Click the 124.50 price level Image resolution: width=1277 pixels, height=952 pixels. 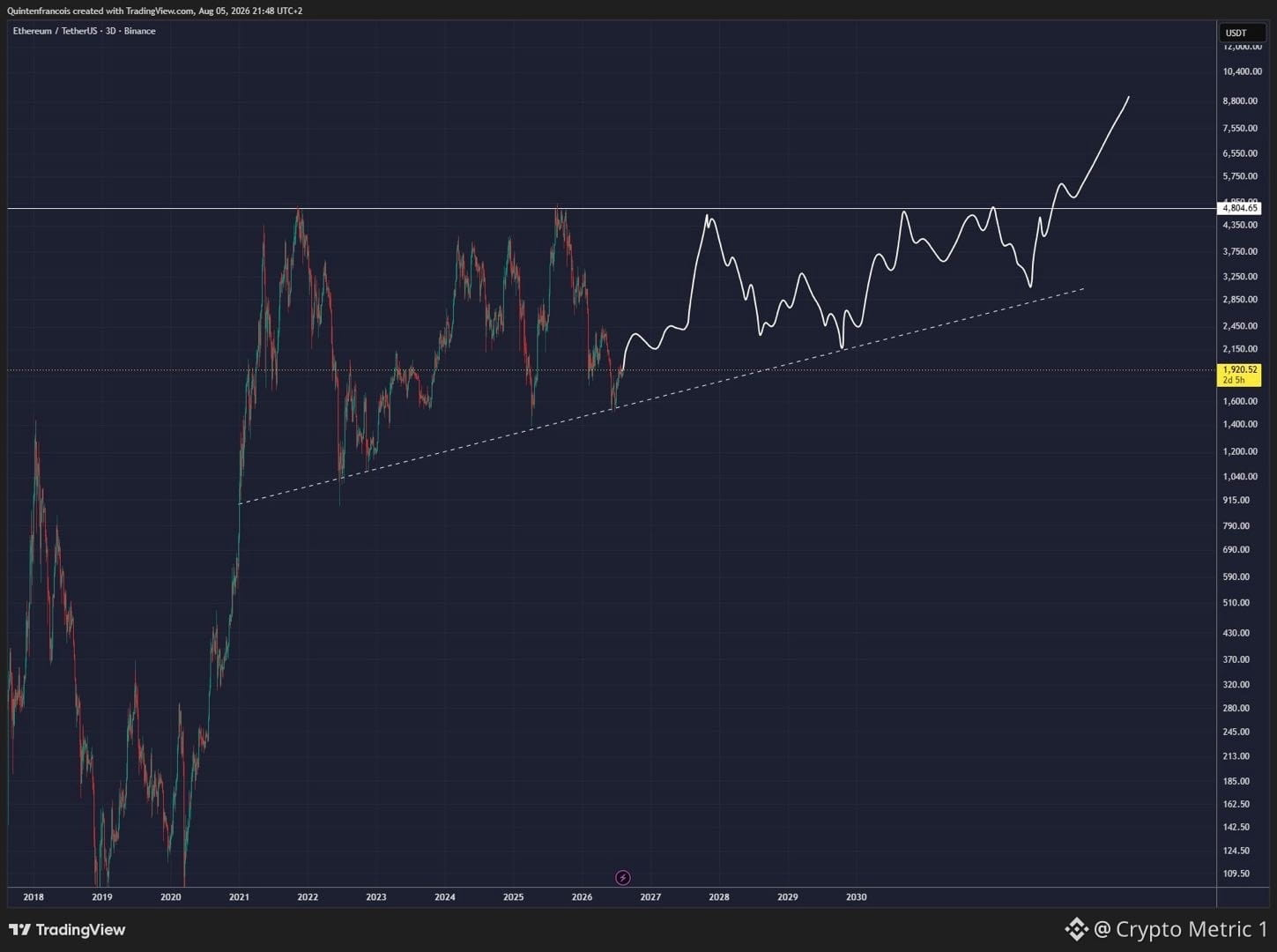1236,851
